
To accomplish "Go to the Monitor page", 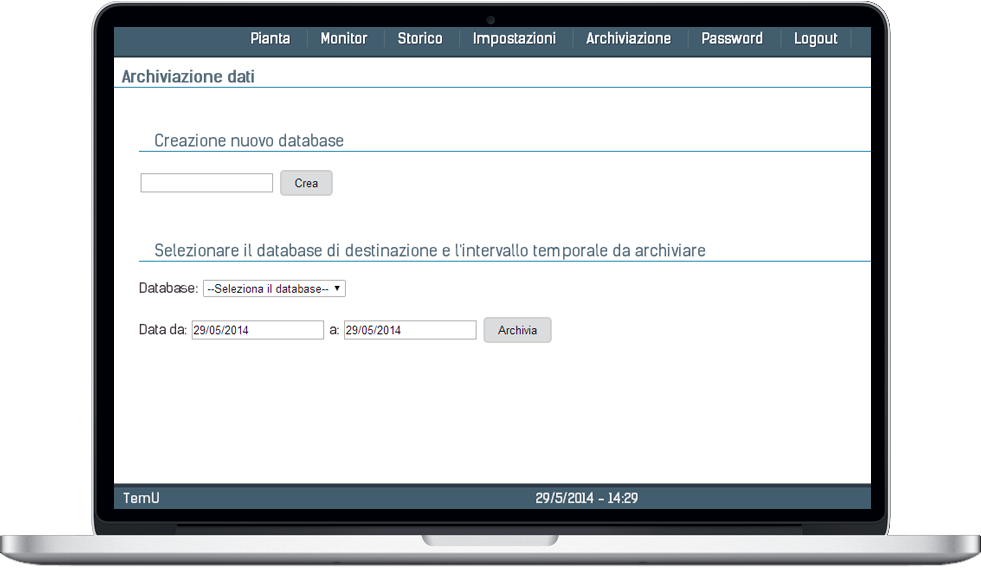I will coord(343,38).
